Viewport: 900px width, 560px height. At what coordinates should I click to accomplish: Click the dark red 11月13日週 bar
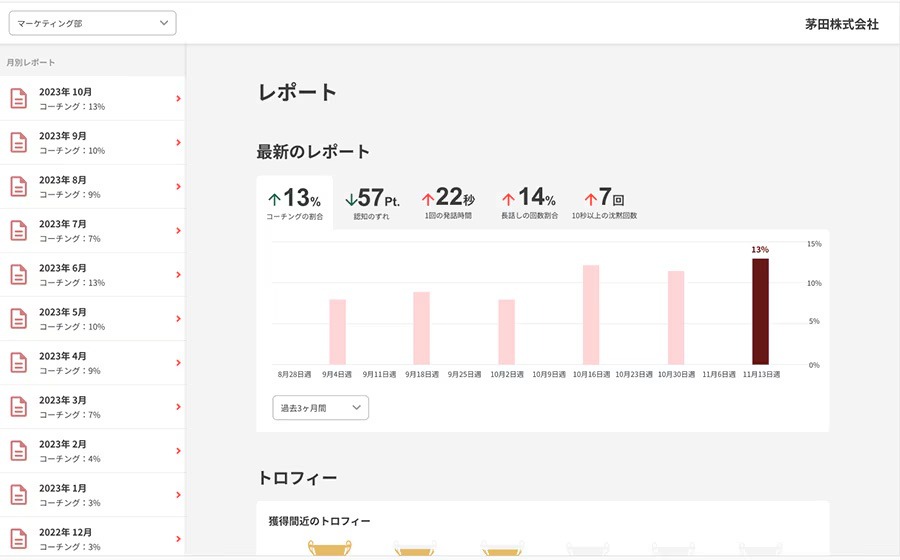pyautogui.click(x=761, y=312)
